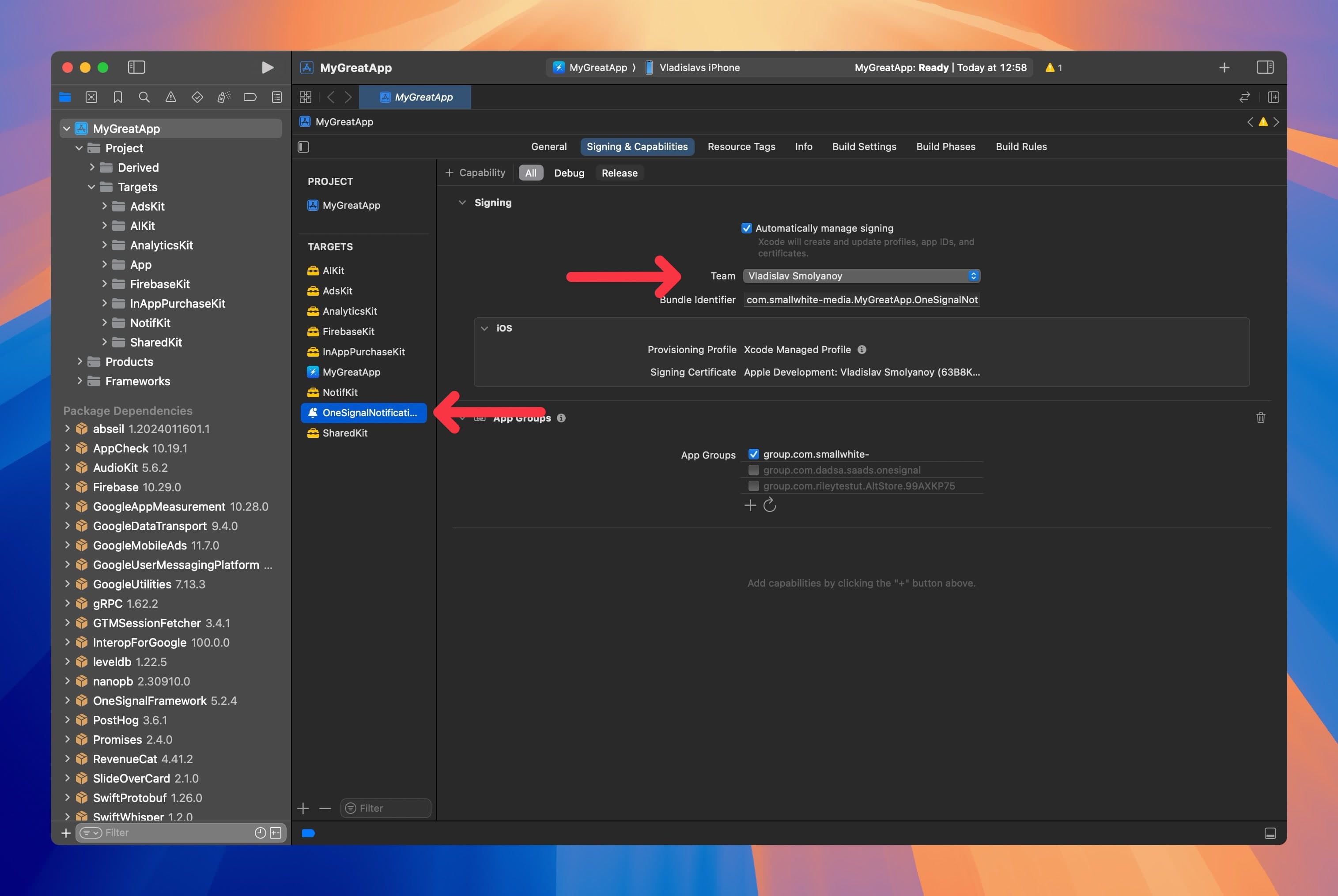
Task: Remove selected target with minus button
Action: pos(325,808)
